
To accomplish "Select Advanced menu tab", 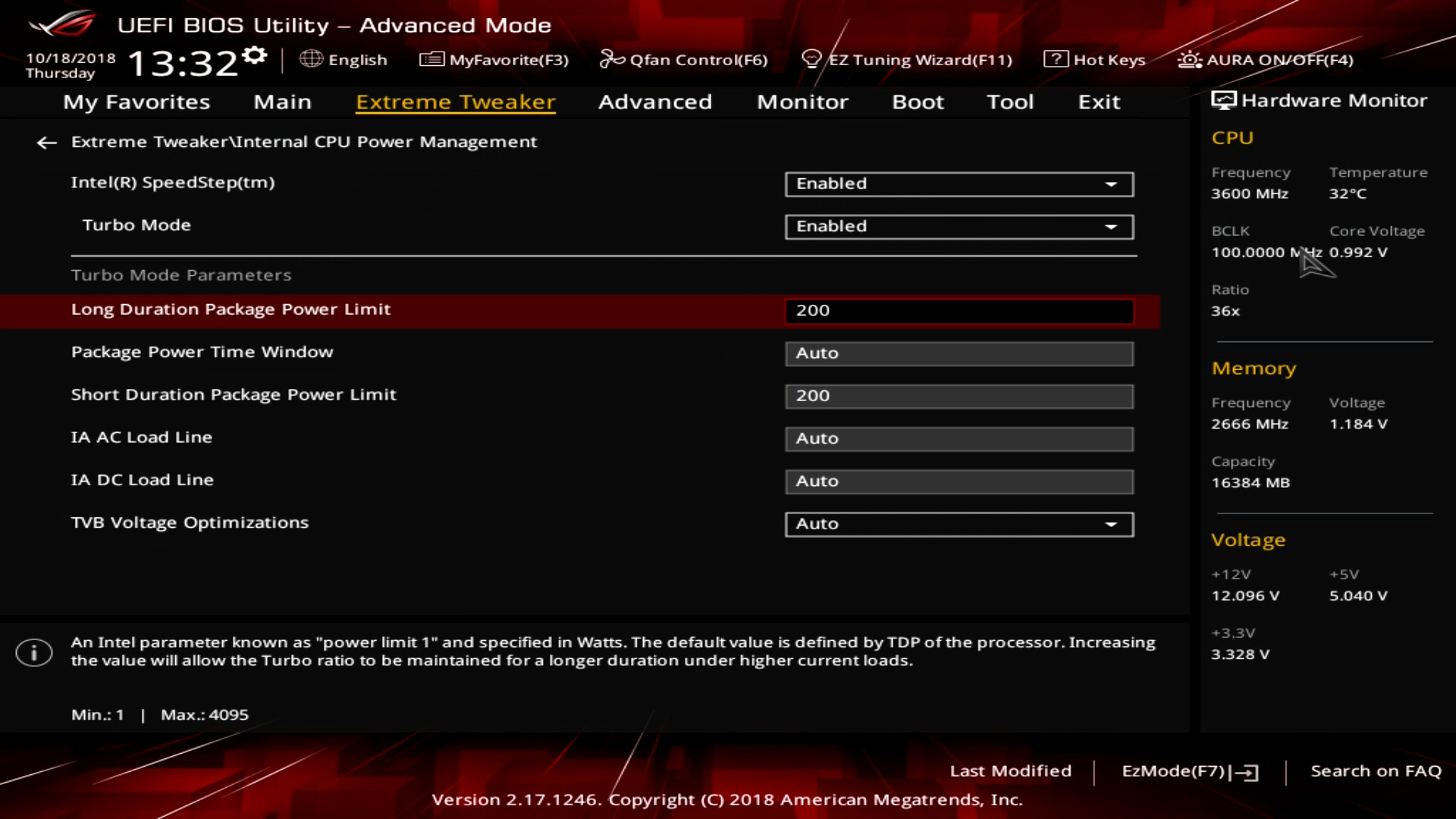I will [x=655, y=101].
